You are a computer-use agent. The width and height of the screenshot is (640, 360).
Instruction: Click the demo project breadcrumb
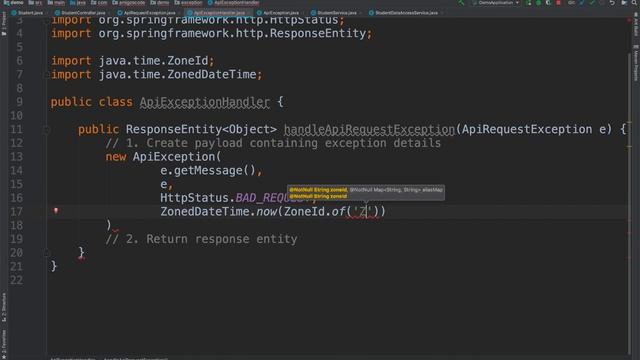(13, 2)
